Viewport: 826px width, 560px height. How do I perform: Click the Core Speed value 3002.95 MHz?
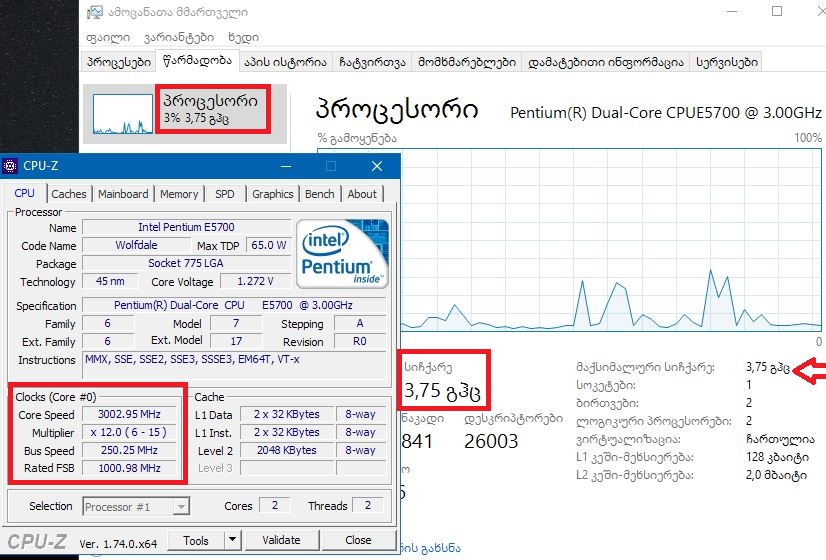[130, 415]
